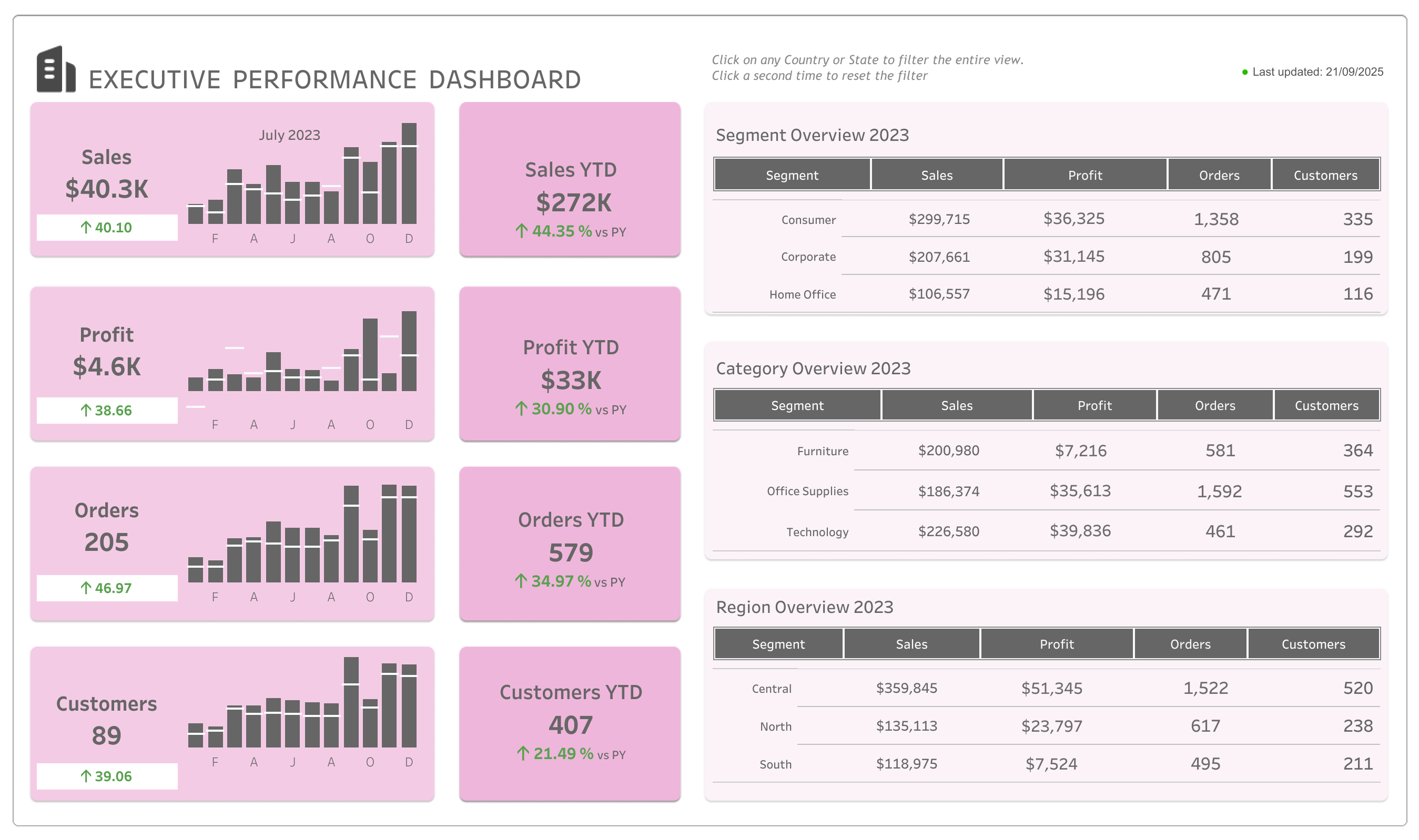Click the July 2023 label above the Sales chart
Image resolution: width=1419 pixels, height=840 pixels.
(289, 135)
